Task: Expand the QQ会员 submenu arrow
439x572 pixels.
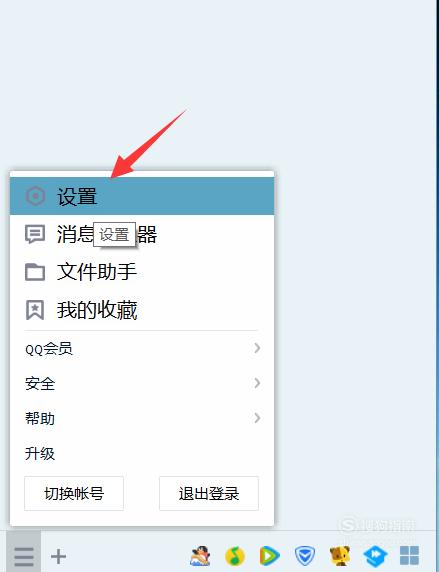Action: coord(257,348)
